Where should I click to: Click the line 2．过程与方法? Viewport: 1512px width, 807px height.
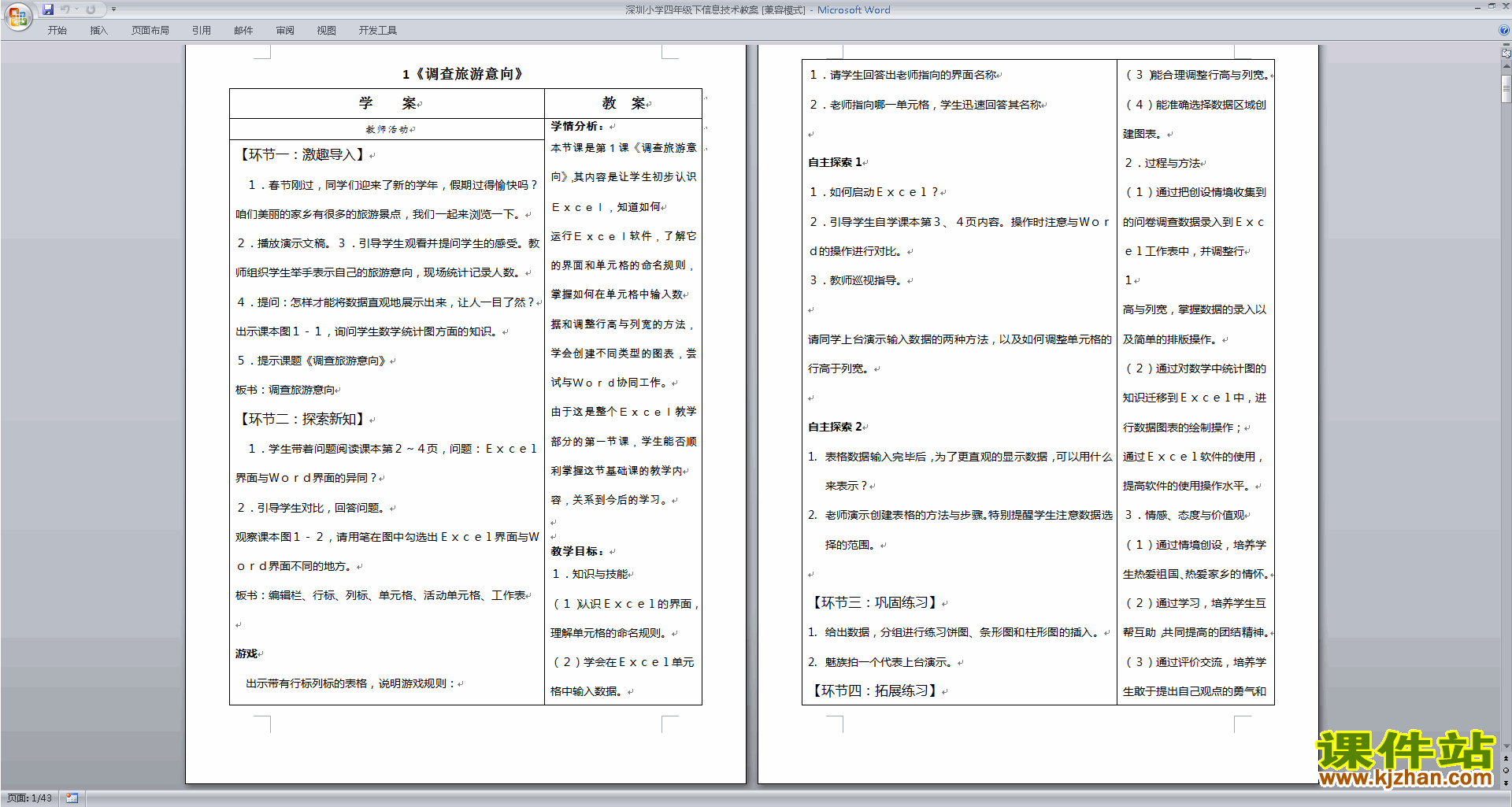[x=1162, y=163]
